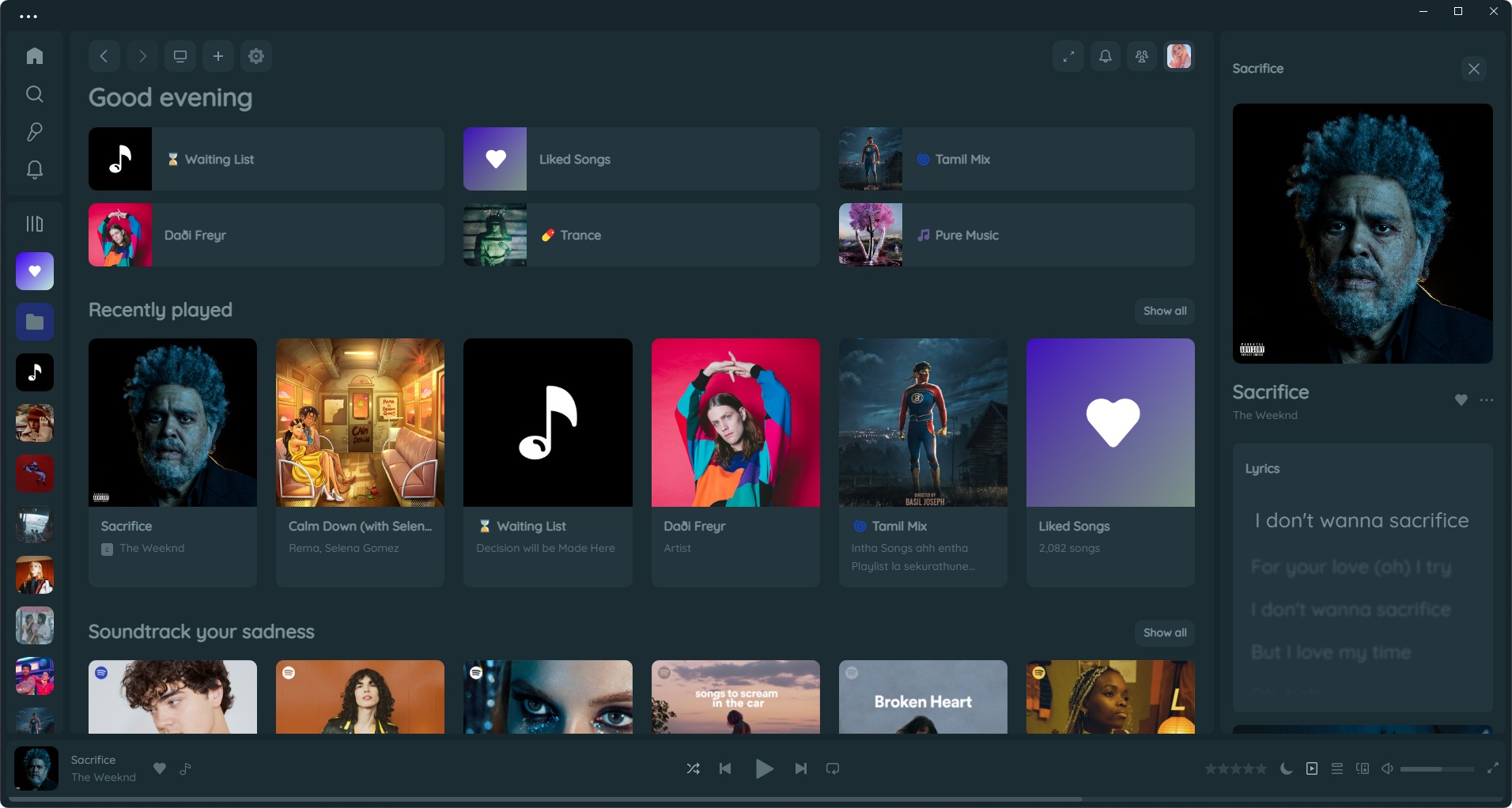
Task: Seek on the song progress bar
Action: coord(756,799)
